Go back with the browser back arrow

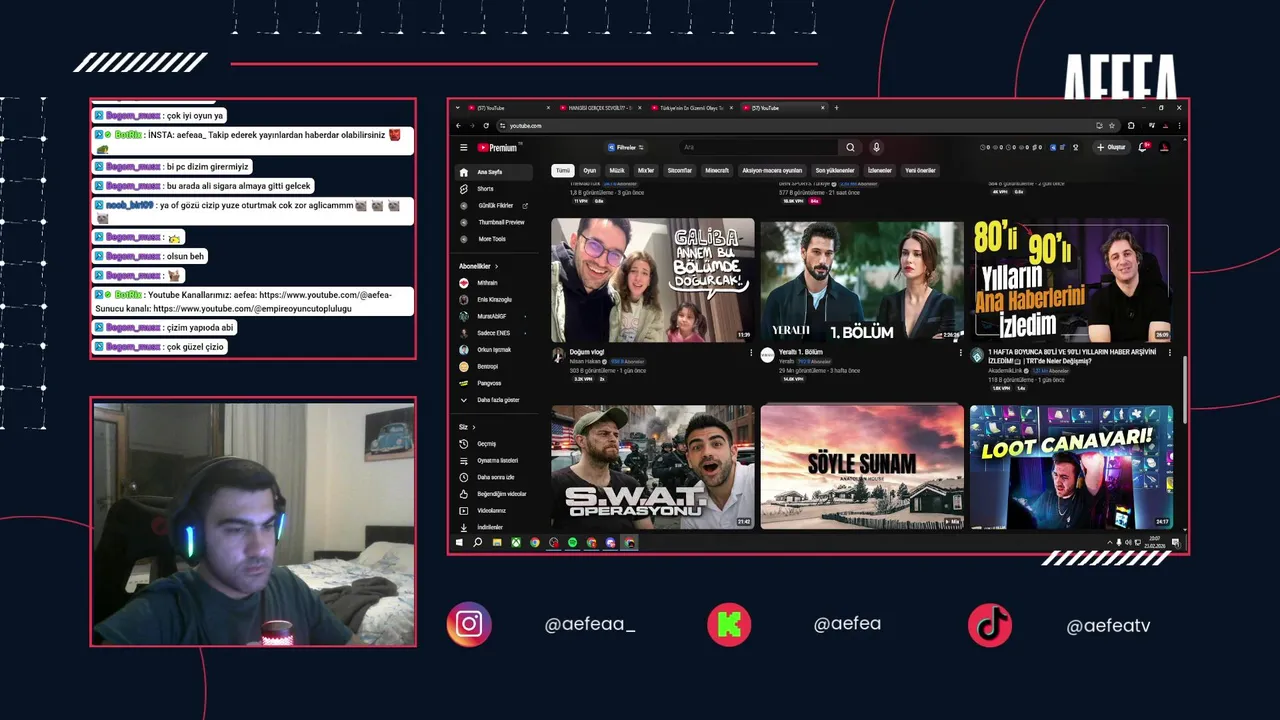(458, 126)
